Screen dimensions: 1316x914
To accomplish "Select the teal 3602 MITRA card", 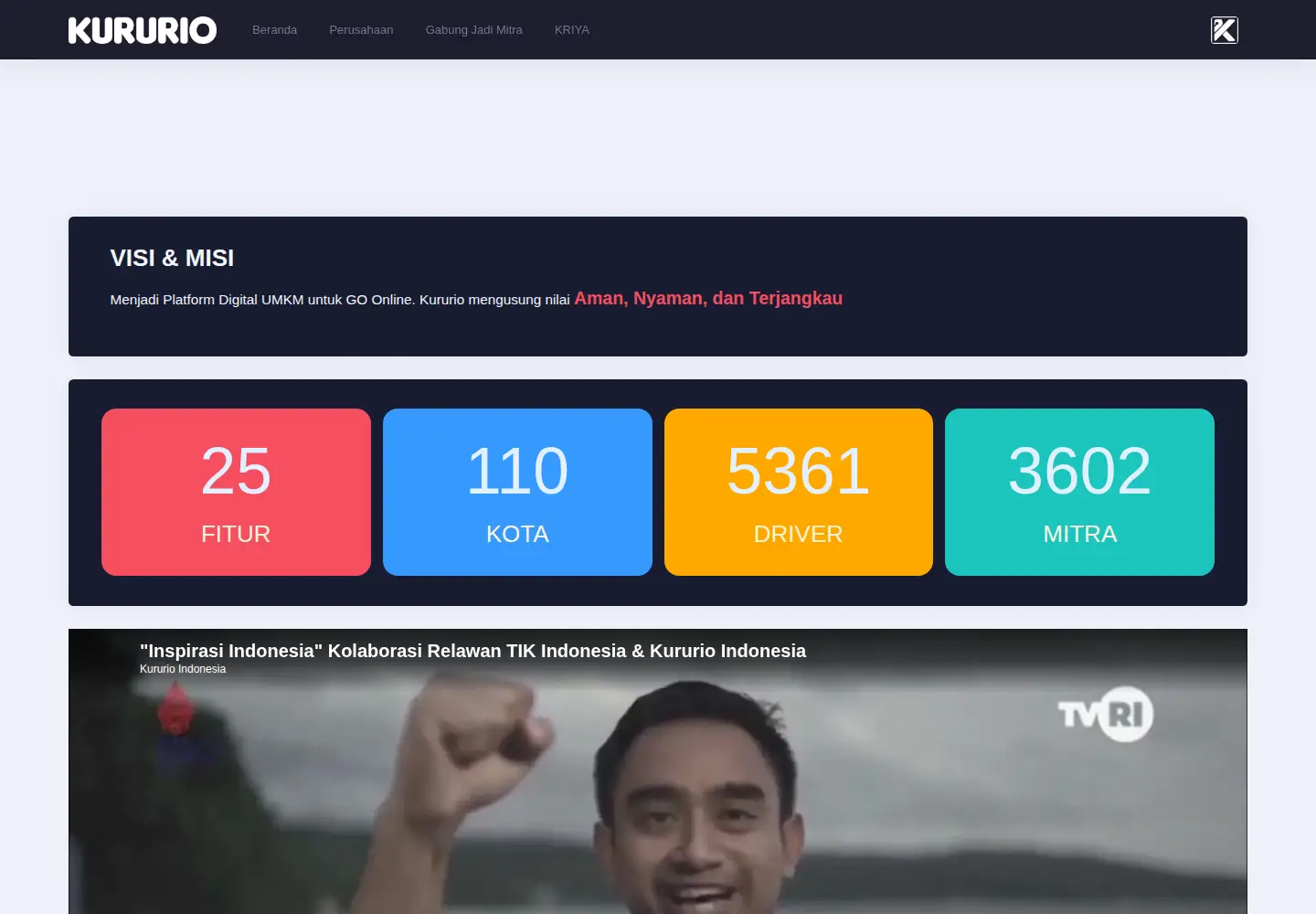I will click(x=1079, y=492).
